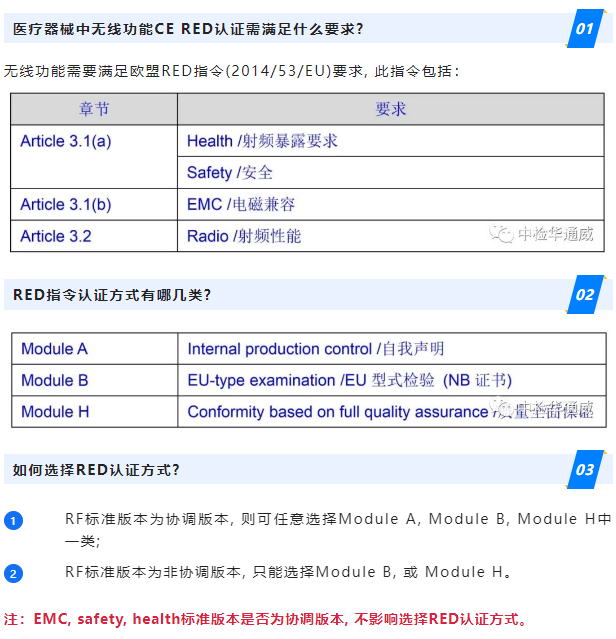Image resolution: width=616 pixels, height=639 pixels.
Task: Click the blue 01 section number badge
Action: coord(585,29)
